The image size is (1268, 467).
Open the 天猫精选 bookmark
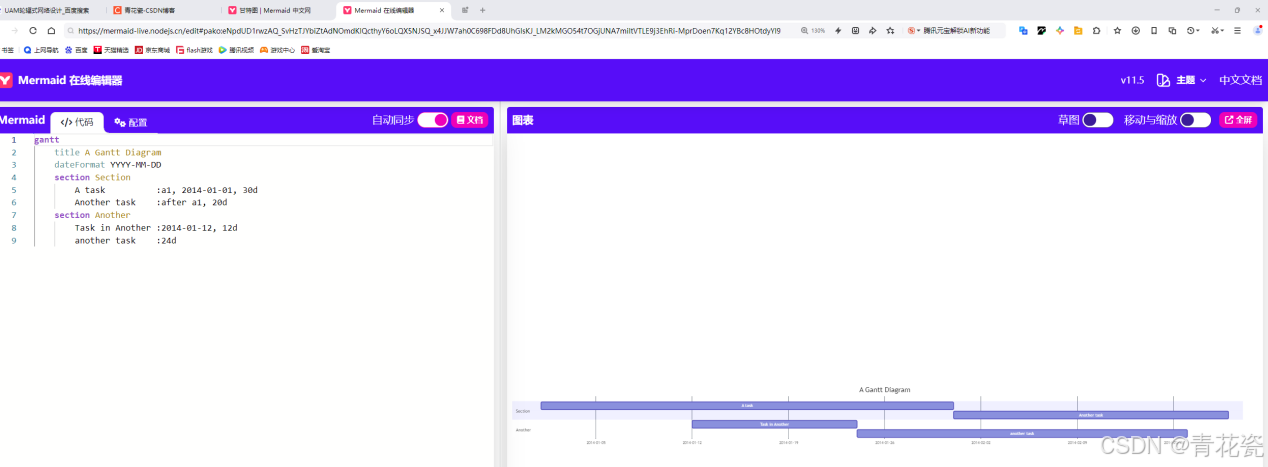pyautogui.click(x=111, y=49)
